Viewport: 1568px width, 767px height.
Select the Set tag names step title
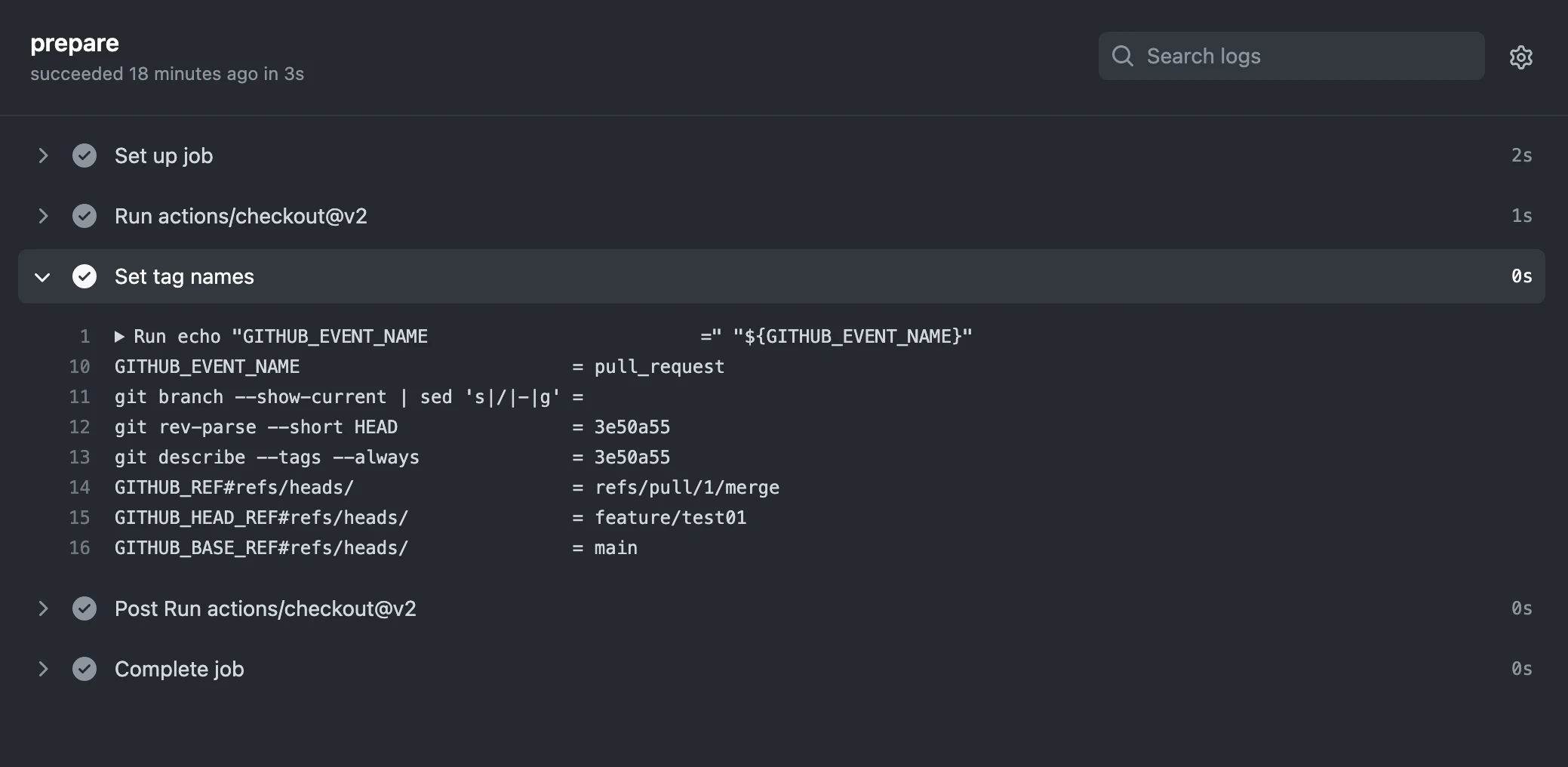tap(184, 276)
